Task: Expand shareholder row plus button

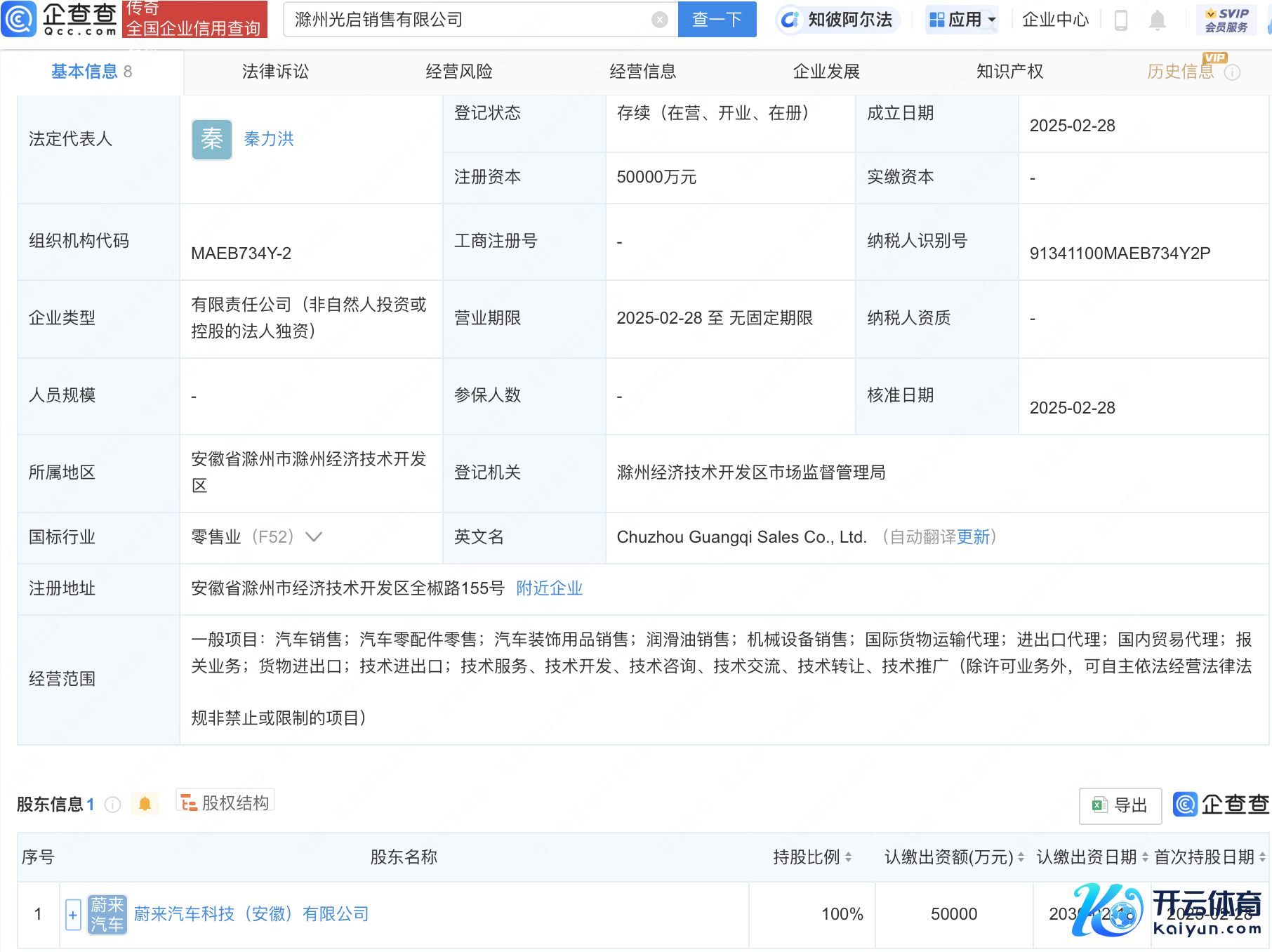Action: pos(73,914)
